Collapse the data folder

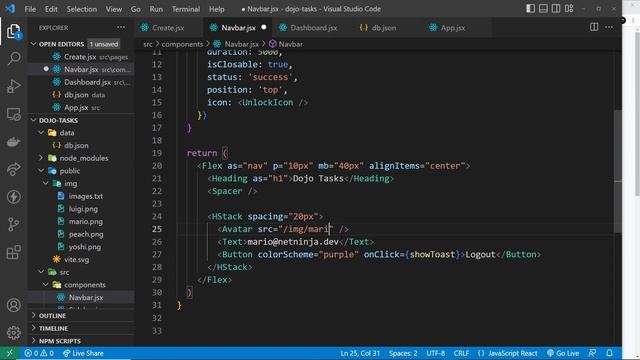coord(41,133)
